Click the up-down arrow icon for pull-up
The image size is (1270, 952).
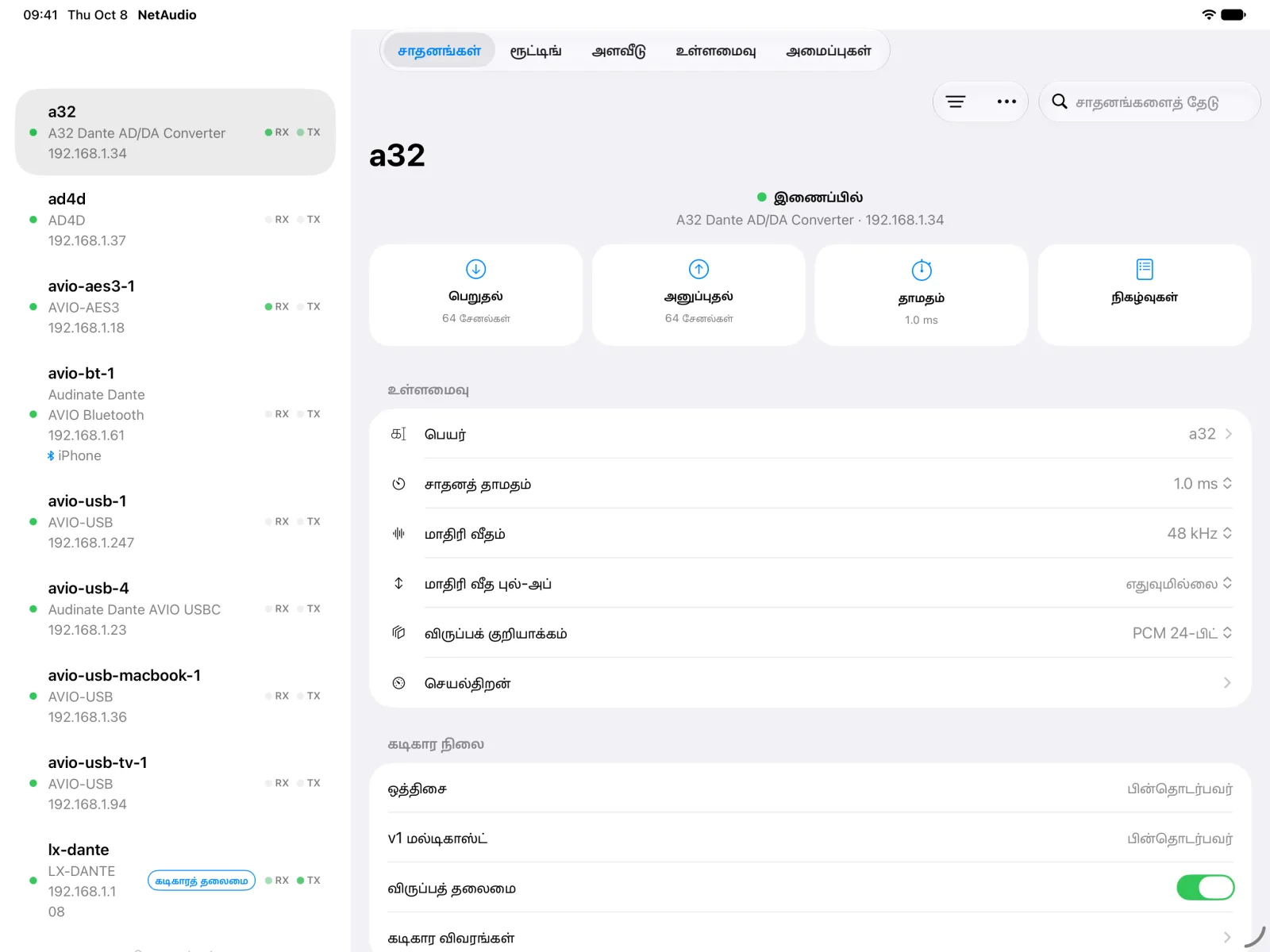(x=398, y=583)
